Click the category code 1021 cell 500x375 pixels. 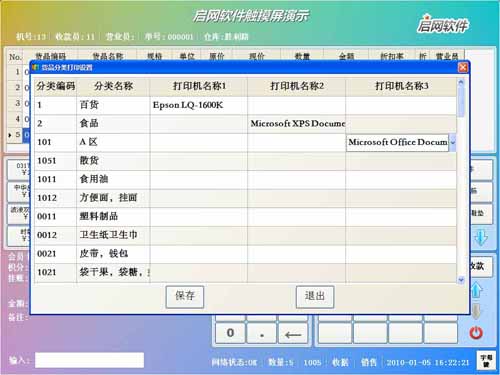(x=55, y=273)
